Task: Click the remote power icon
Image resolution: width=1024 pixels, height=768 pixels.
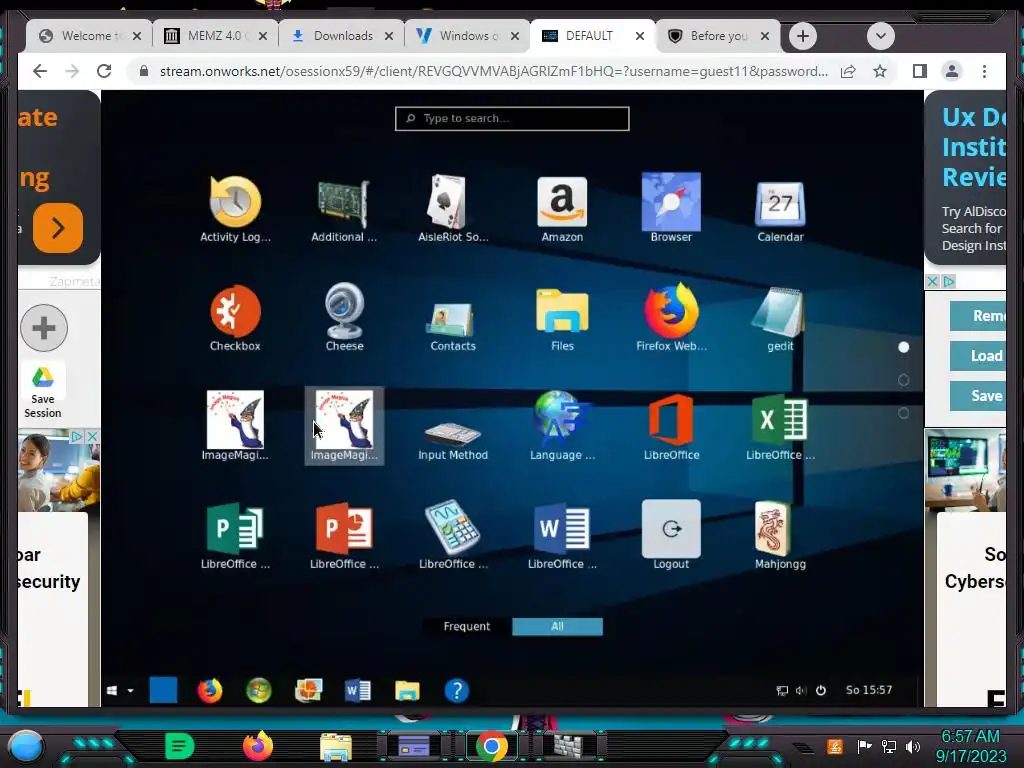Action: point(821,690)
